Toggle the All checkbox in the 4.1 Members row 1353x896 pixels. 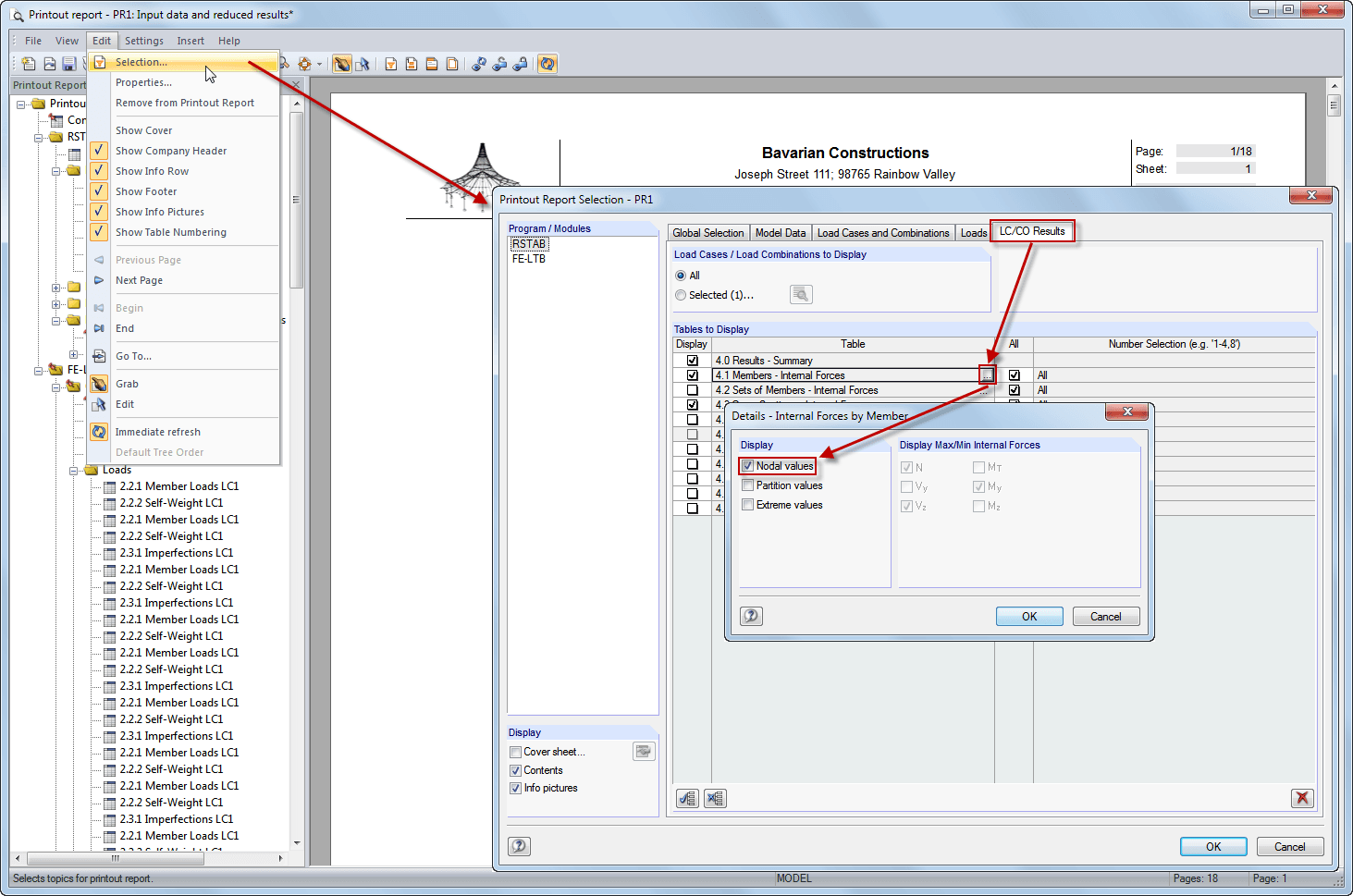pos(1014,375)
